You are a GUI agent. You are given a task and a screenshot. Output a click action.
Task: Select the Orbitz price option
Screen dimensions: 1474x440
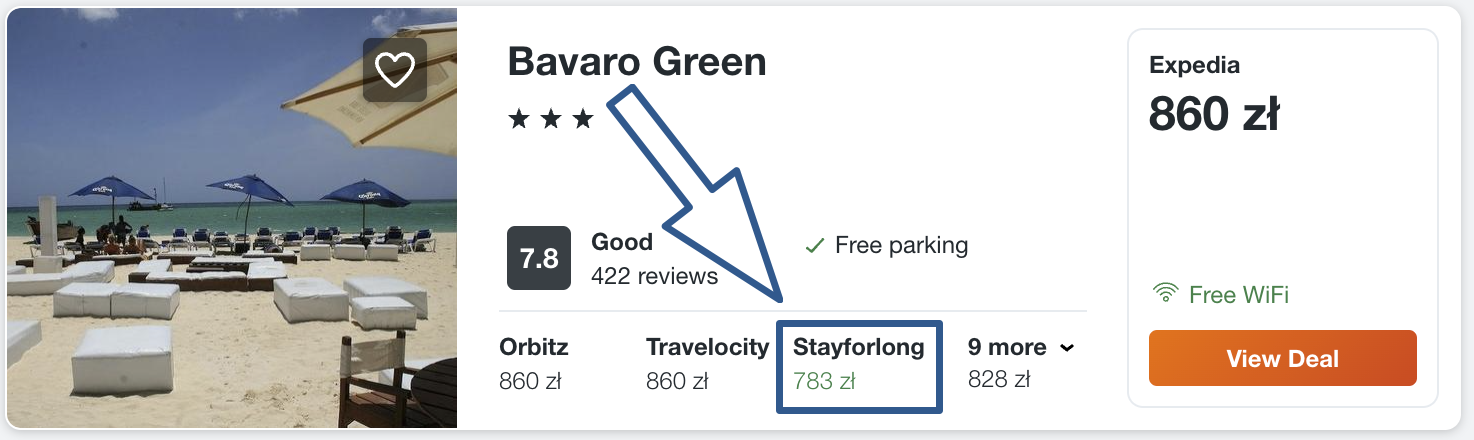[534, 363]
